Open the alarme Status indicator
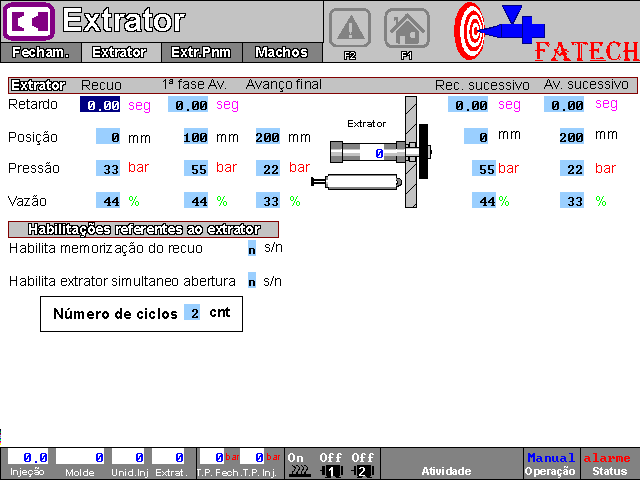 point(608,463)
